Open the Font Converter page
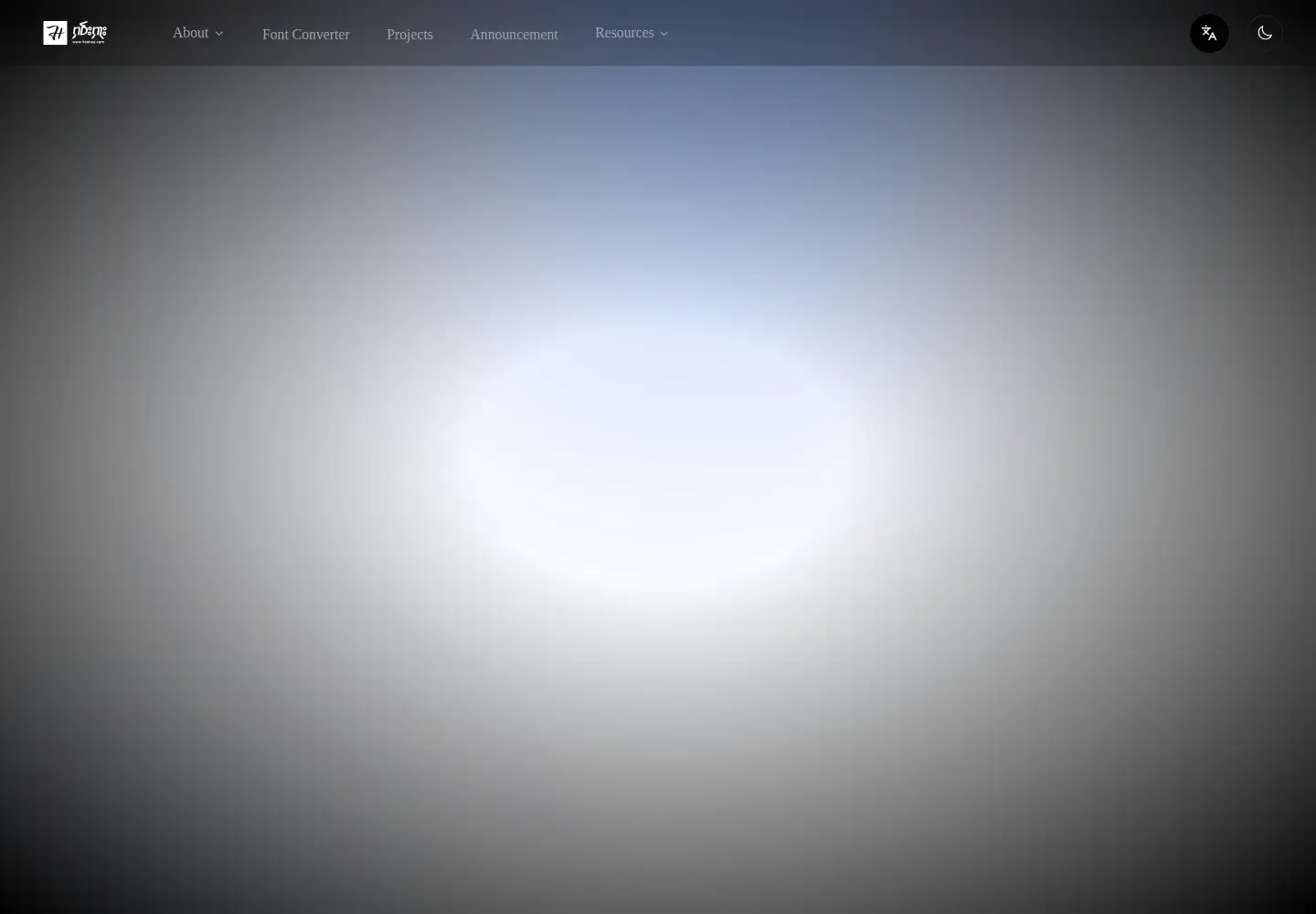This screenshot has width=1316, height=914. (x=306, y=34)
